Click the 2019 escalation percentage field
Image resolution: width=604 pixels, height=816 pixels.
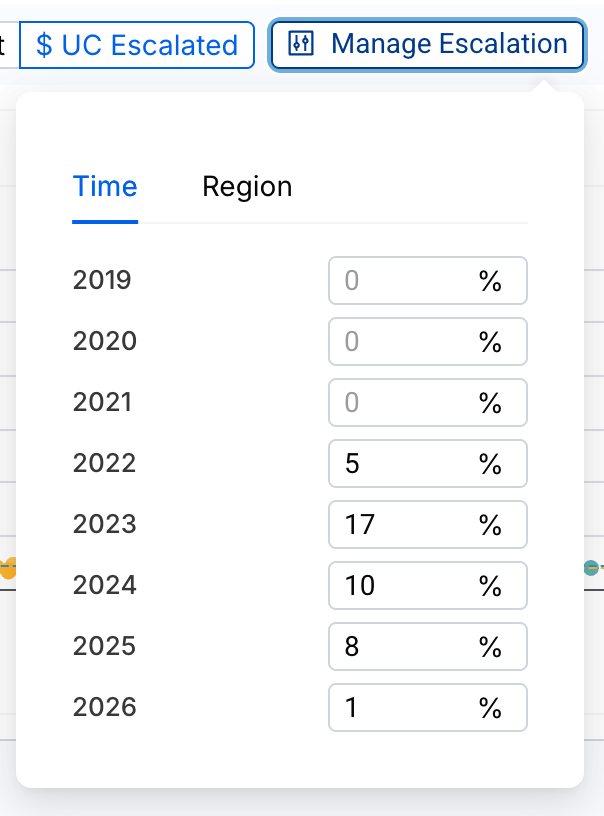pyautogui.click(x=428, y=280)
